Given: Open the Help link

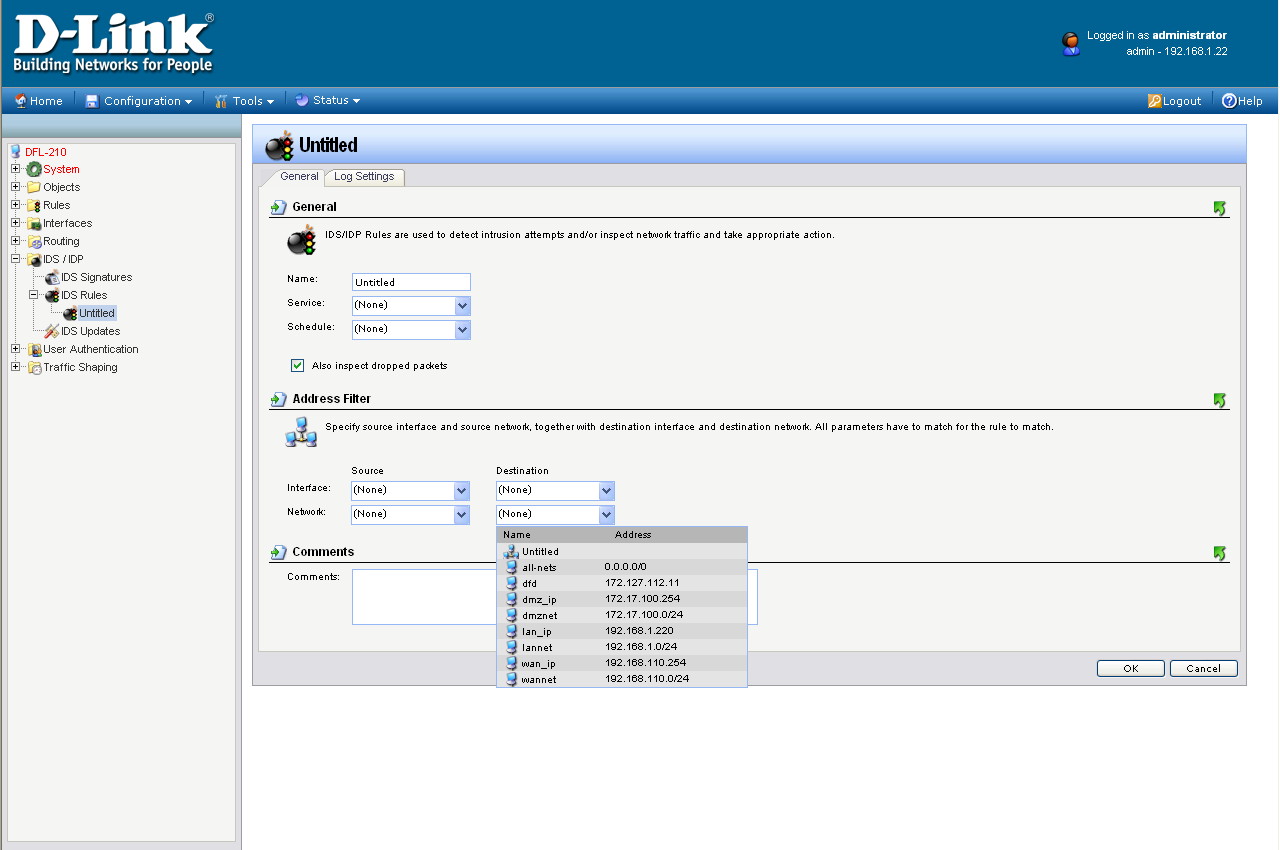Looking at the screenshot, I should [x=1242, y=101].
